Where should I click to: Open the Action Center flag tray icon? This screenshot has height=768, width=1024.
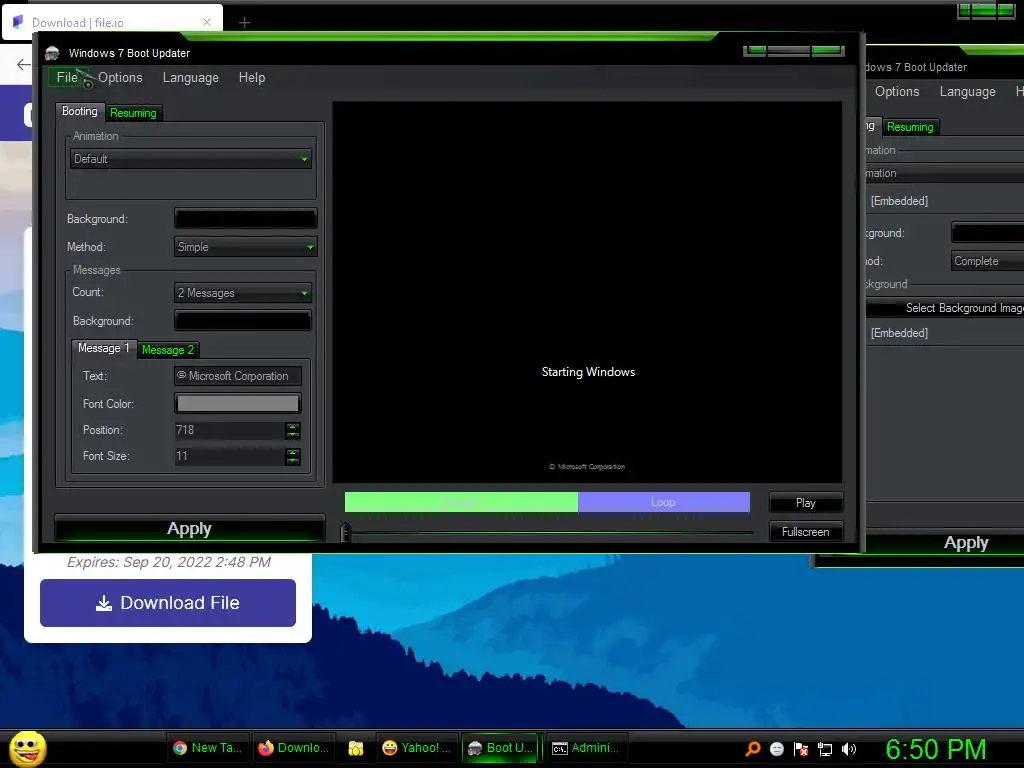point(801,749)
